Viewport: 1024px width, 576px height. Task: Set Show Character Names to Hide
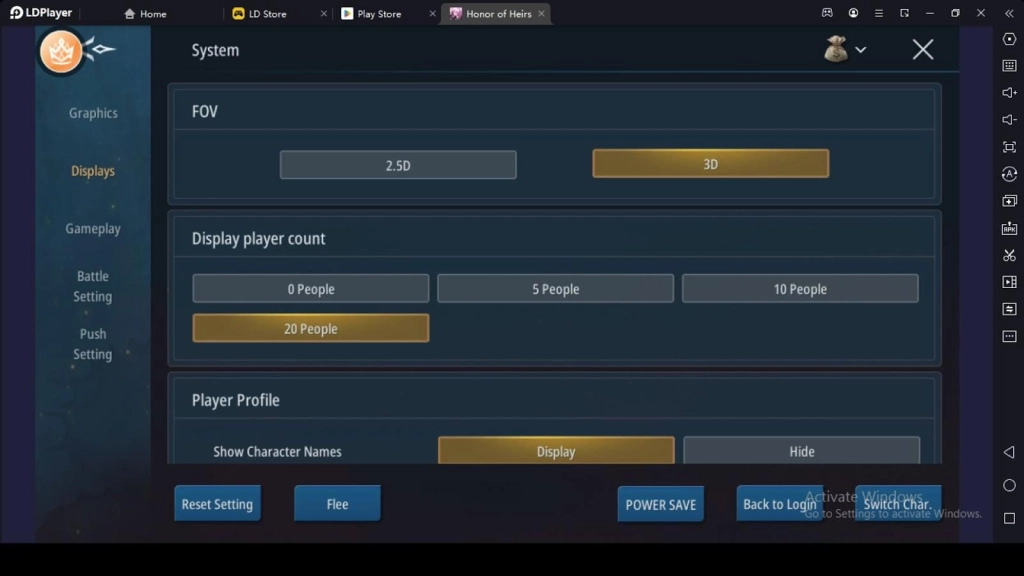(801, 451)
